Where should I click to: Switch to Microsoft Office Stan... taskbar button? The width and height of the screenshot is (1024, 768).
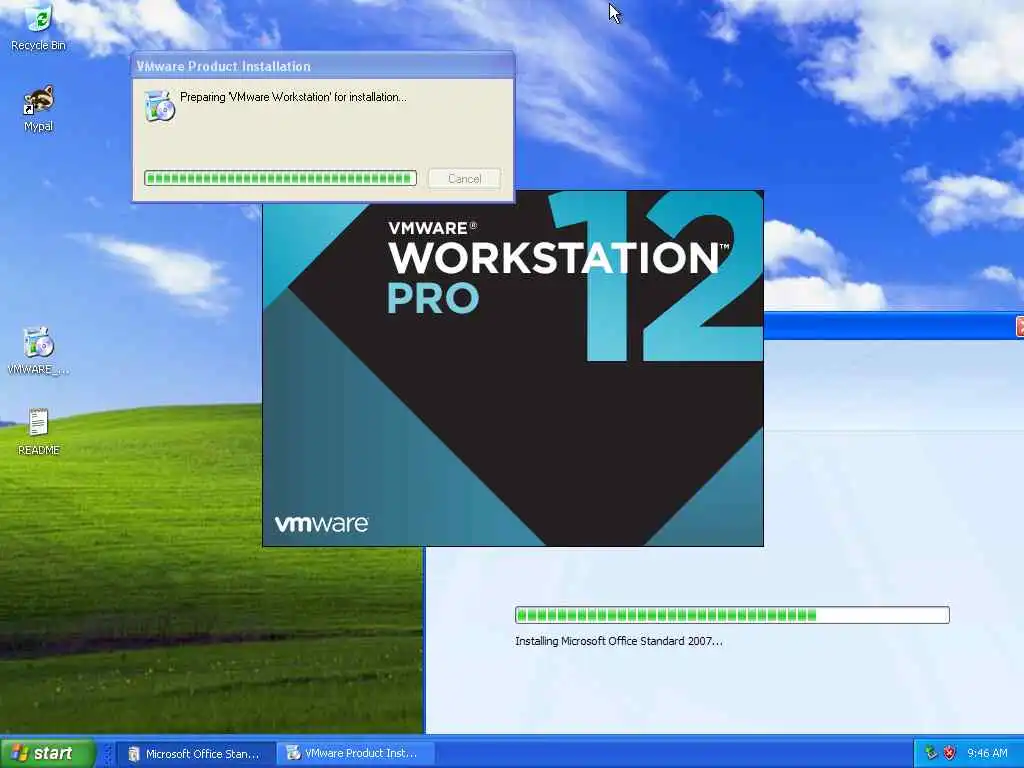pos(195,754)
